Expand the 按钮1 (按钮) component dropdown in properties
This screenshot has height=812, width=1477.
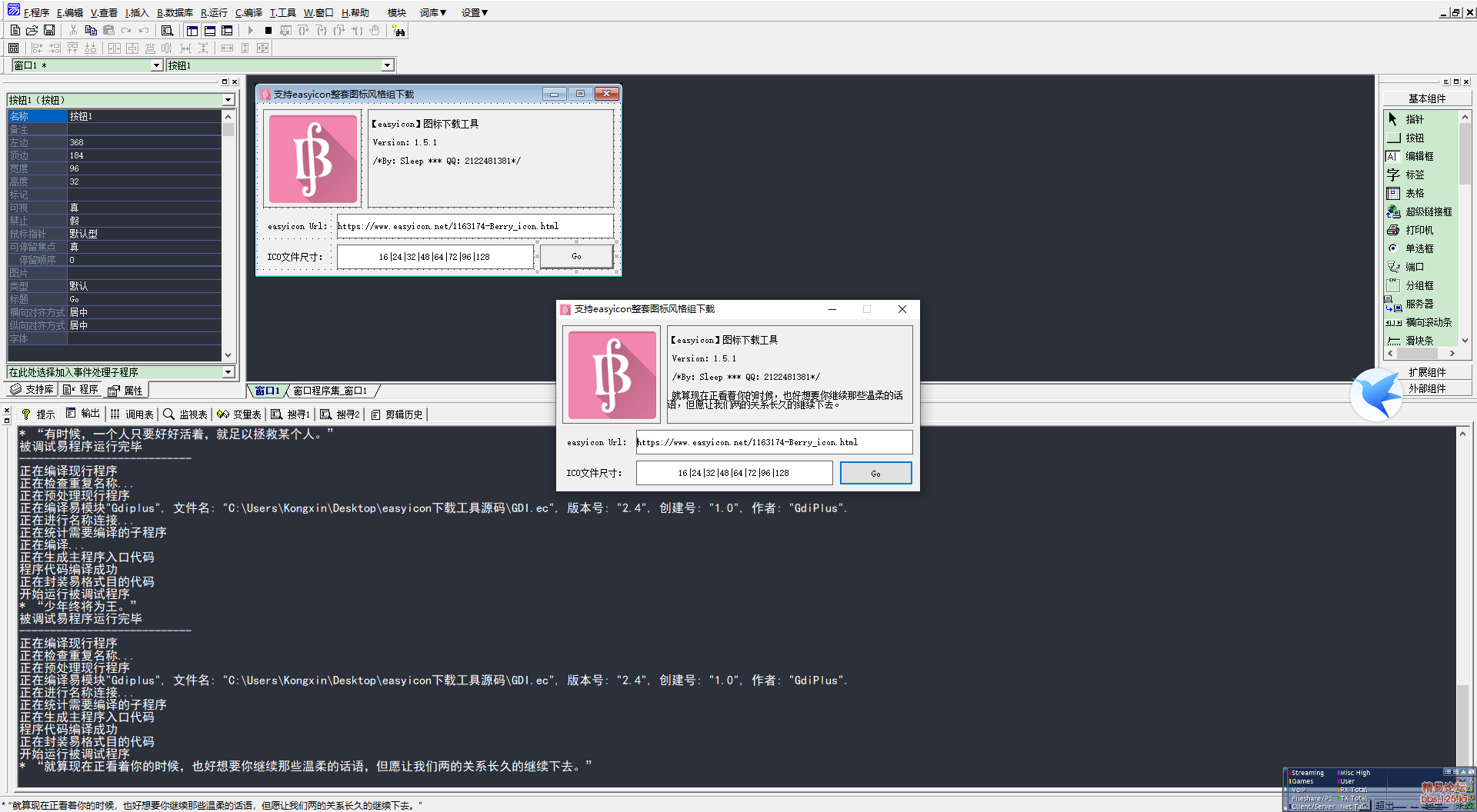[x=228, y=100]
